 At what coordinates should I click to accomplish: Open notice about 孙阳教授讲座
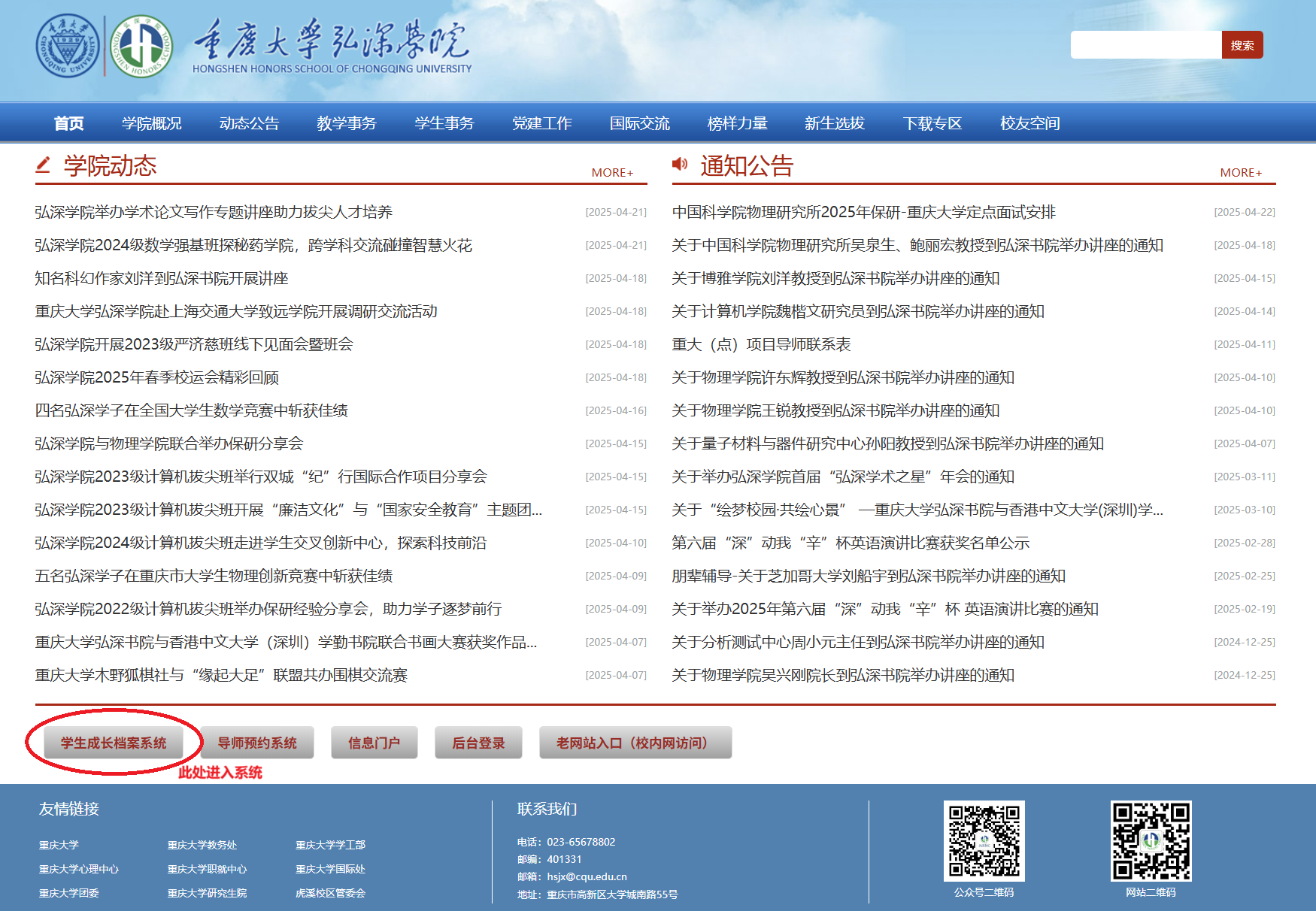click(x=888, y=443)
